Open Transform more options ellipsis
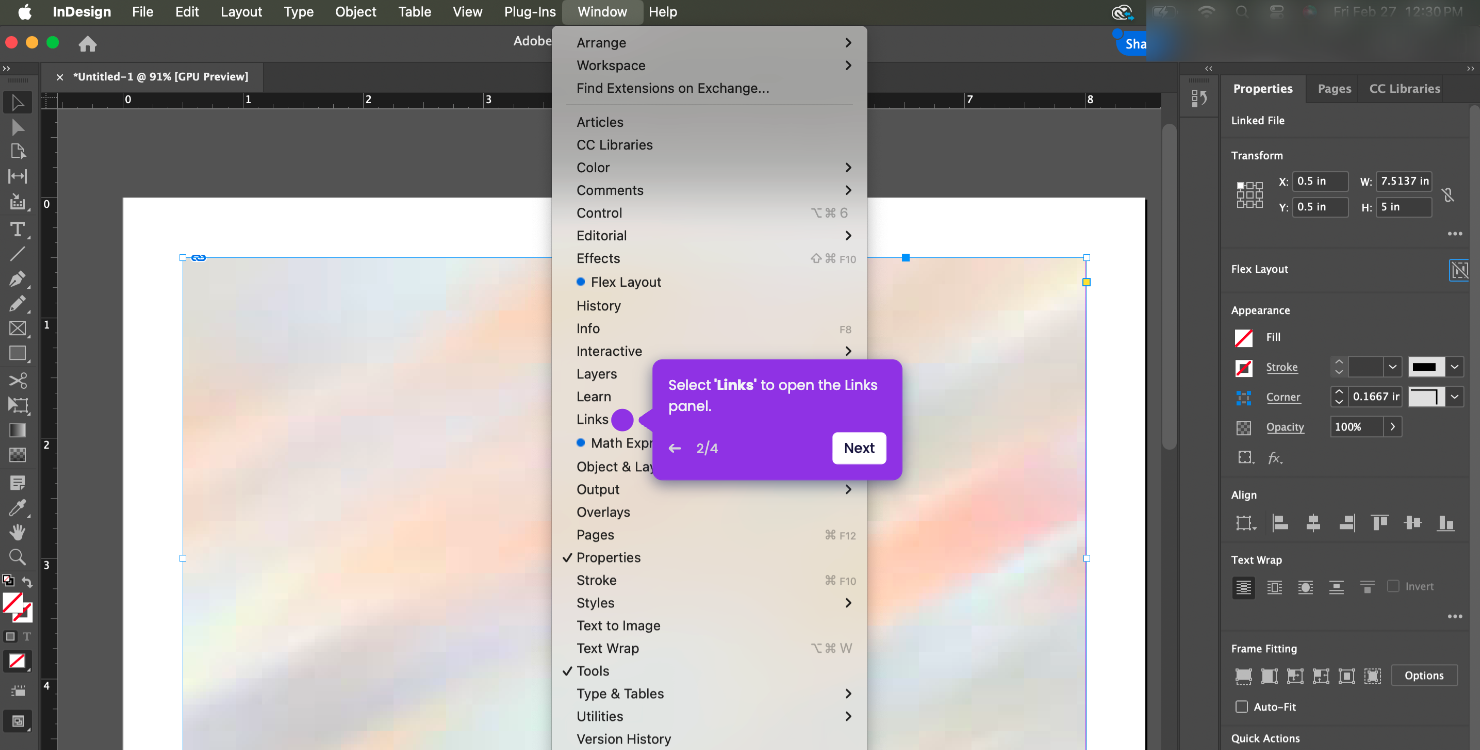Image resolution: width=1480 pixels, height=750 pixels. 1455,234
